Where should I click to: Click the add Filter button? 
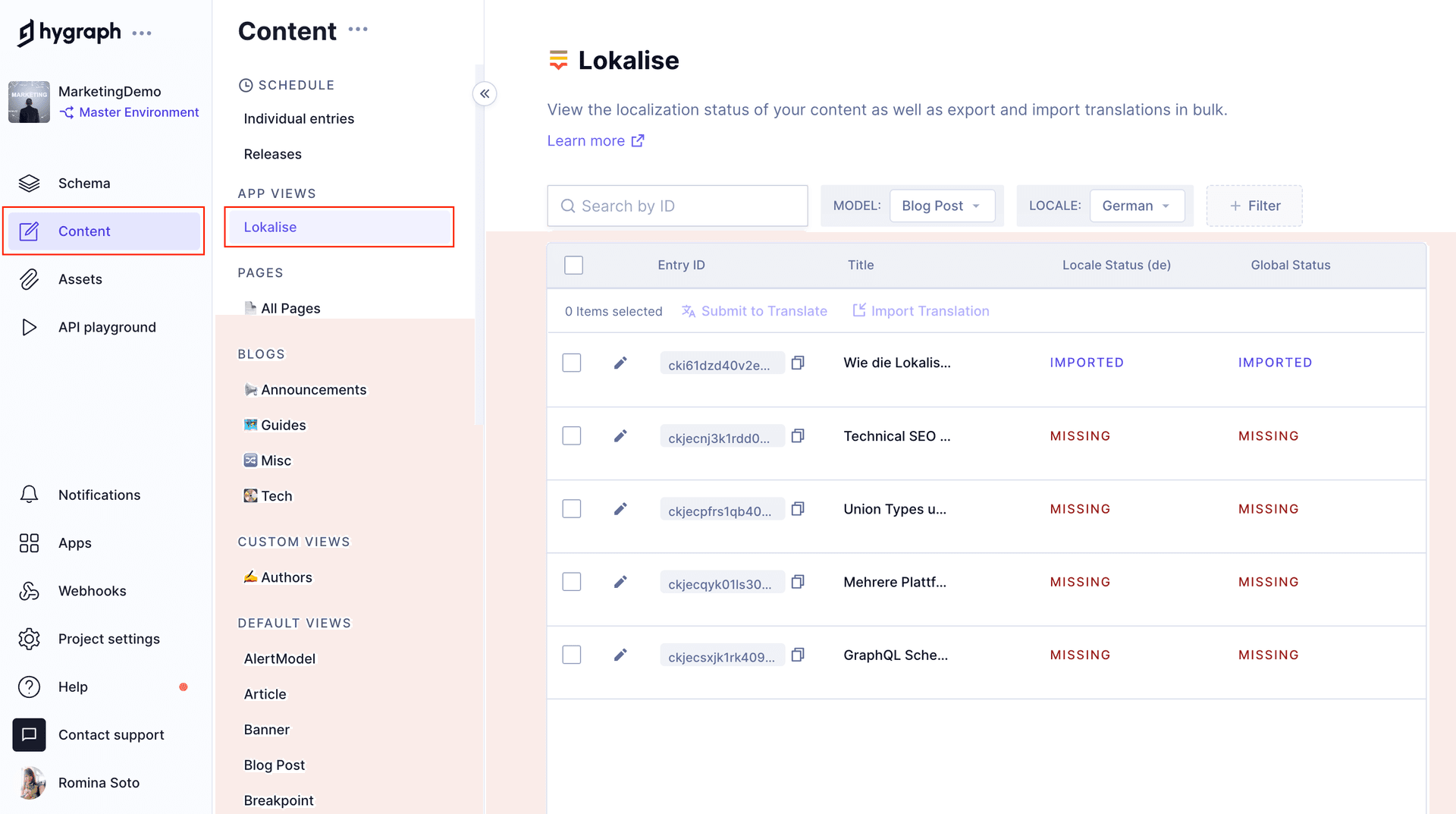[x=1254, y=206]
